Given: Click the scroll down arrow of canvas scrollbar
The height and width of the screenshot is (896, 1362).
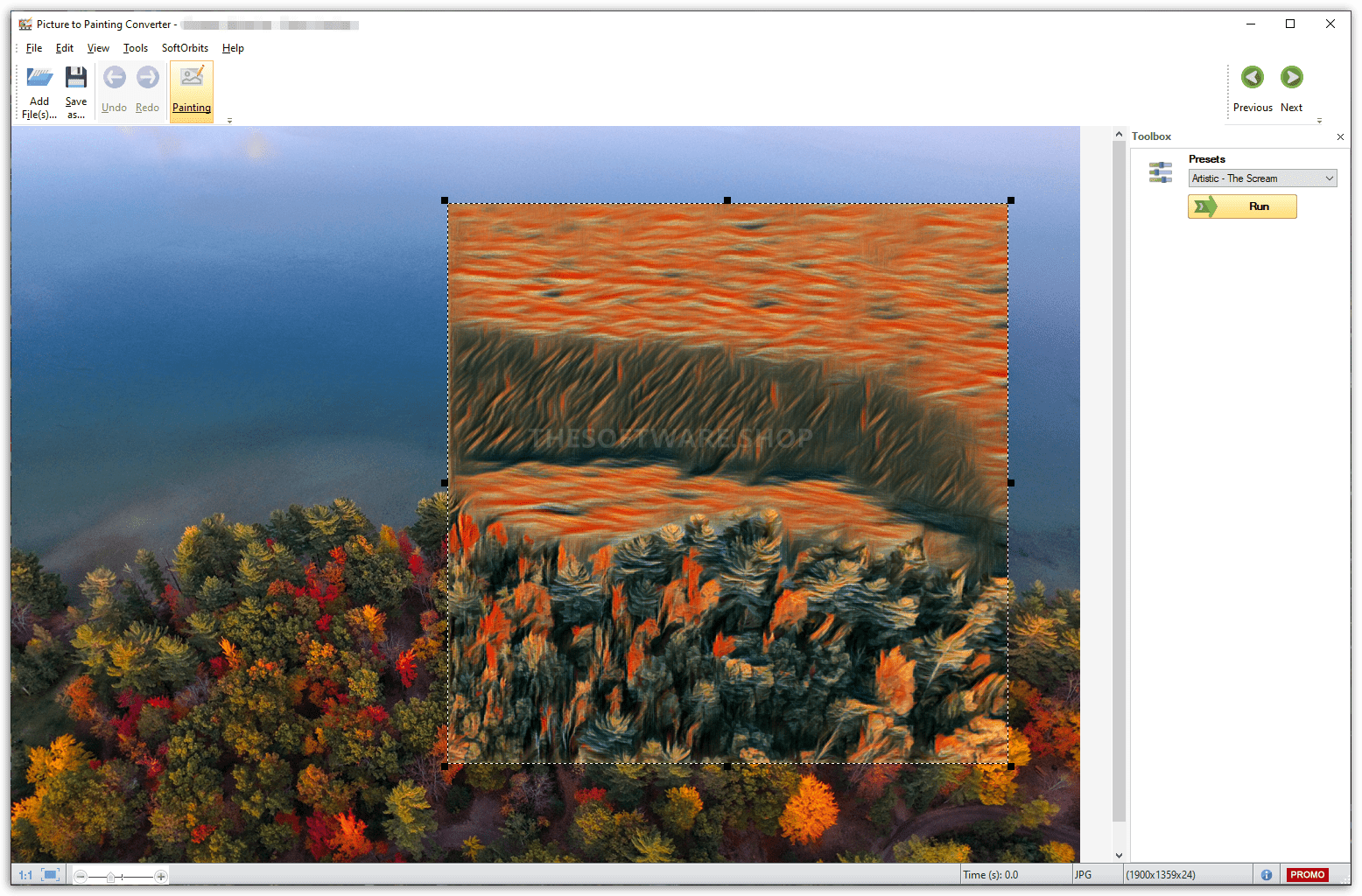Looking at the screenshot, I should coord(1119,856).
